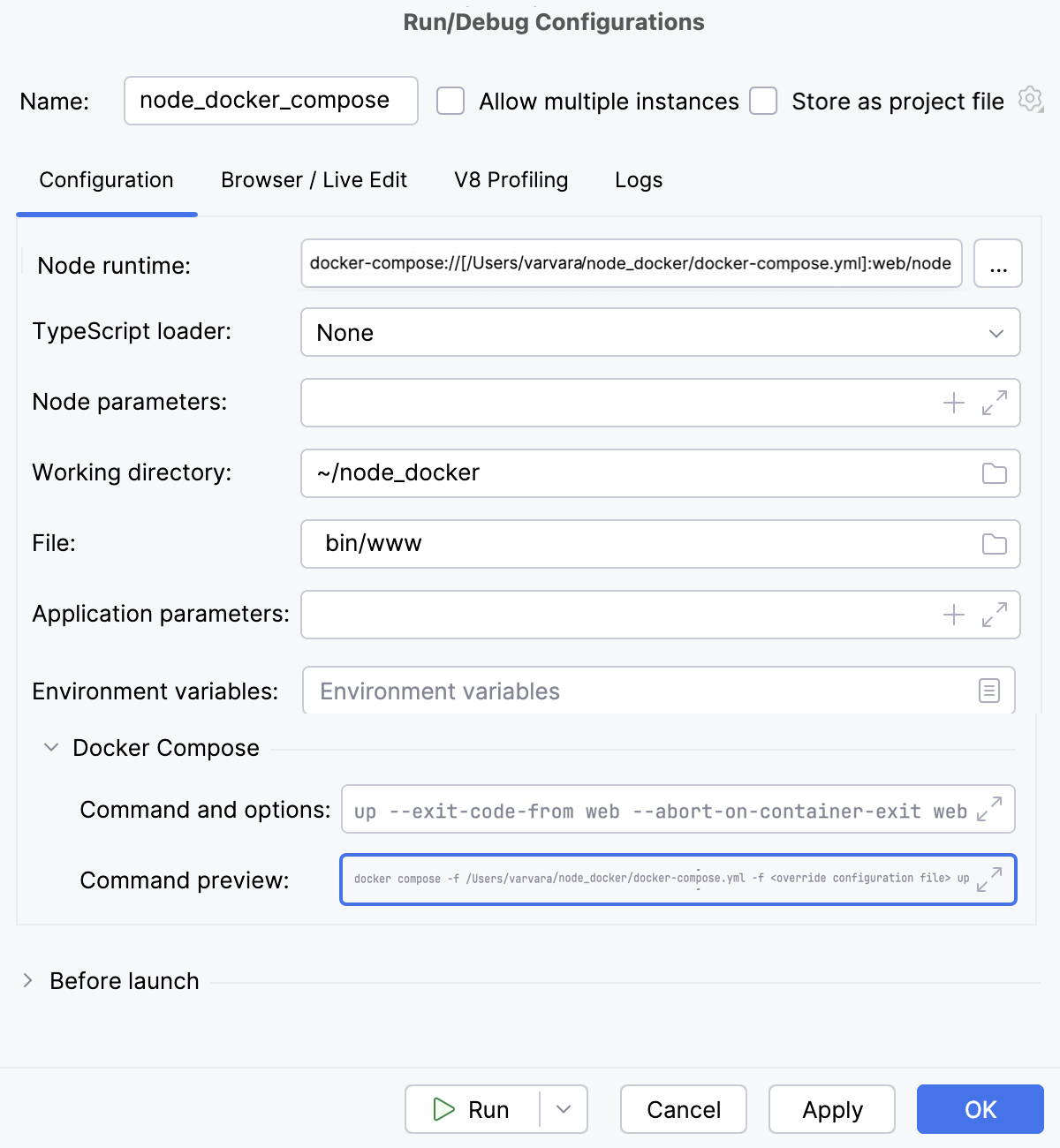This screenshot has width=1060, height=1148.
Task: Check Store as project file
Action: (763, 101)
